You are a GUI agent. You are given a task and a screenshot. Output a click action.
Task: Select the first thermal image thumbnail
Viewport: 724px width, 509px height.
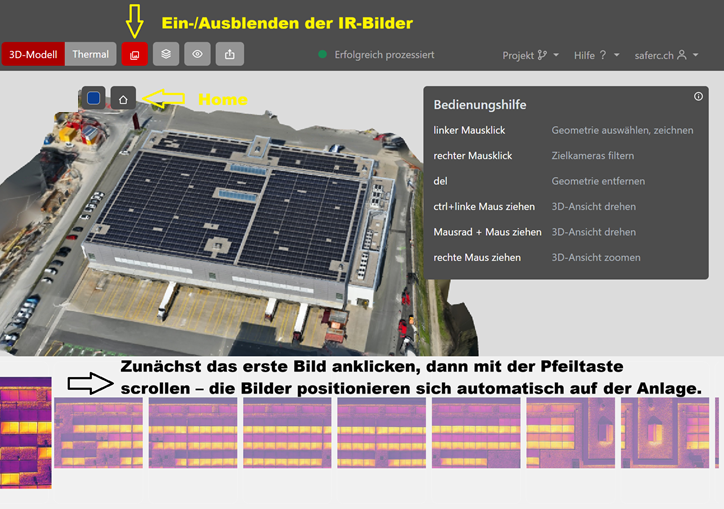25,432
